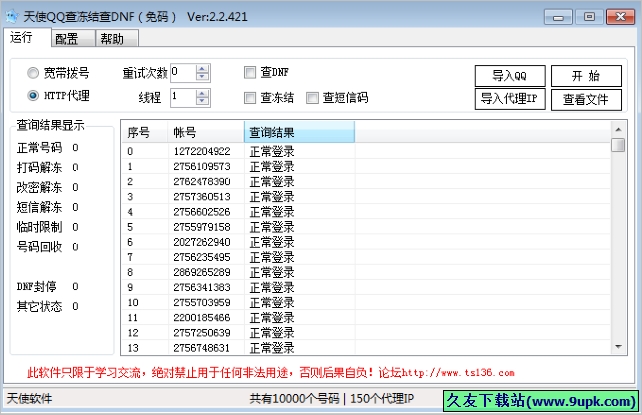The height and width of the screenshot is (415, 642).
Task: Click the 导入代理IP button
Action: 510,99
